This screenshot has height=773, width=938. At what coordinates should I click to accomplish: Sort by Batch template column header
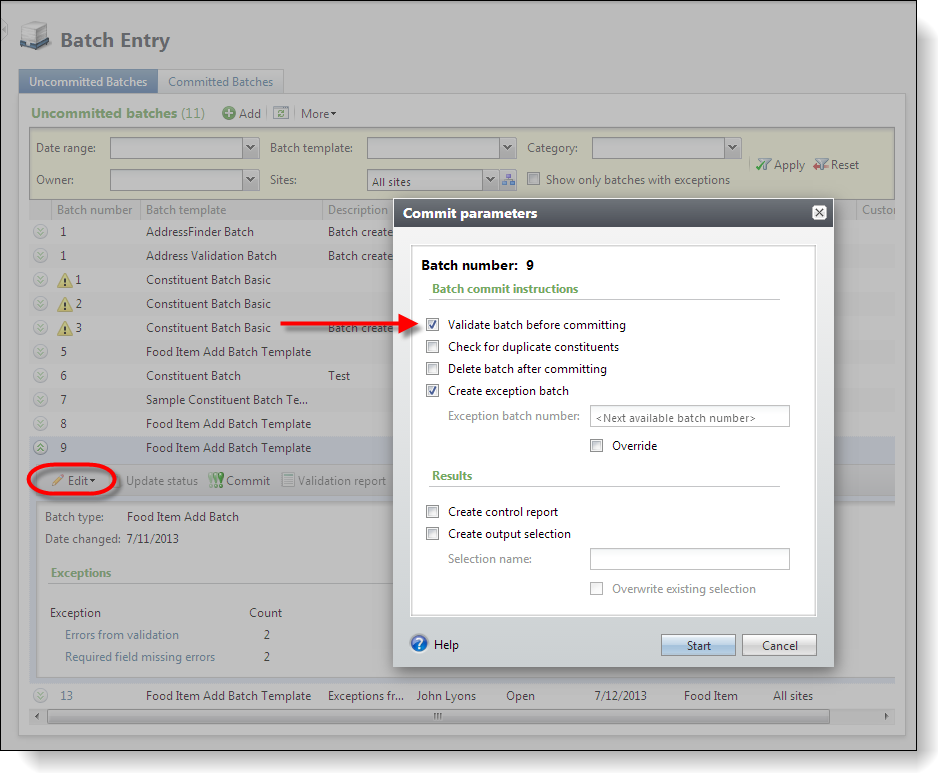pos(186,210)
